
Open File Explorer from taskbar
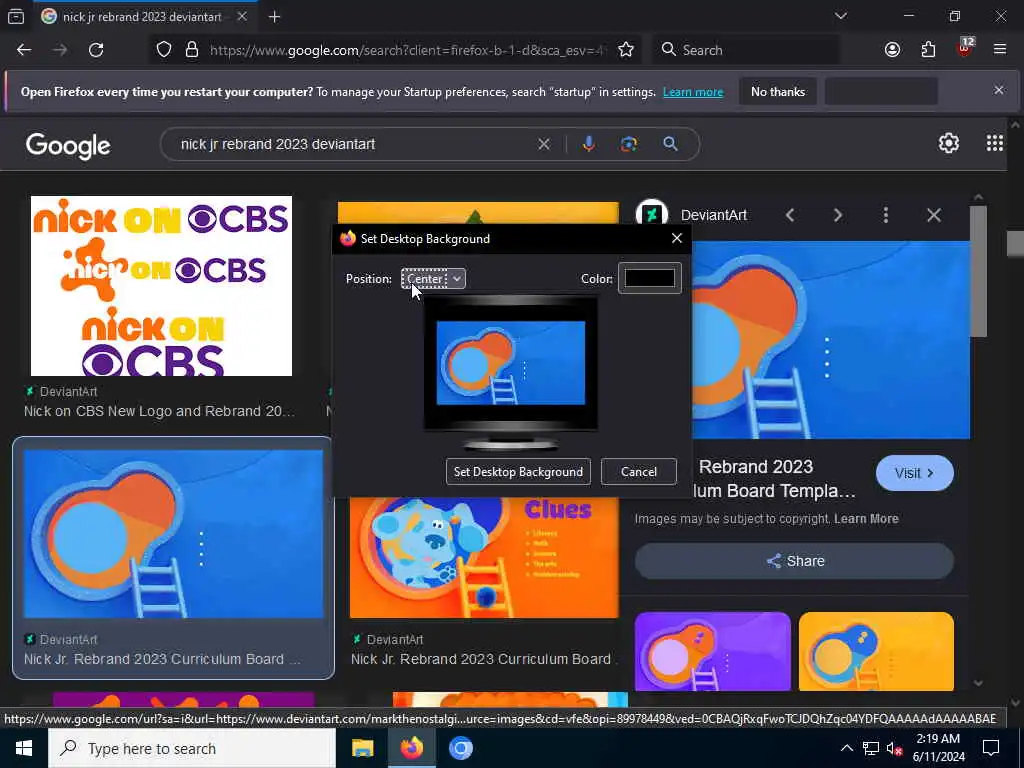tap(362, 748)
